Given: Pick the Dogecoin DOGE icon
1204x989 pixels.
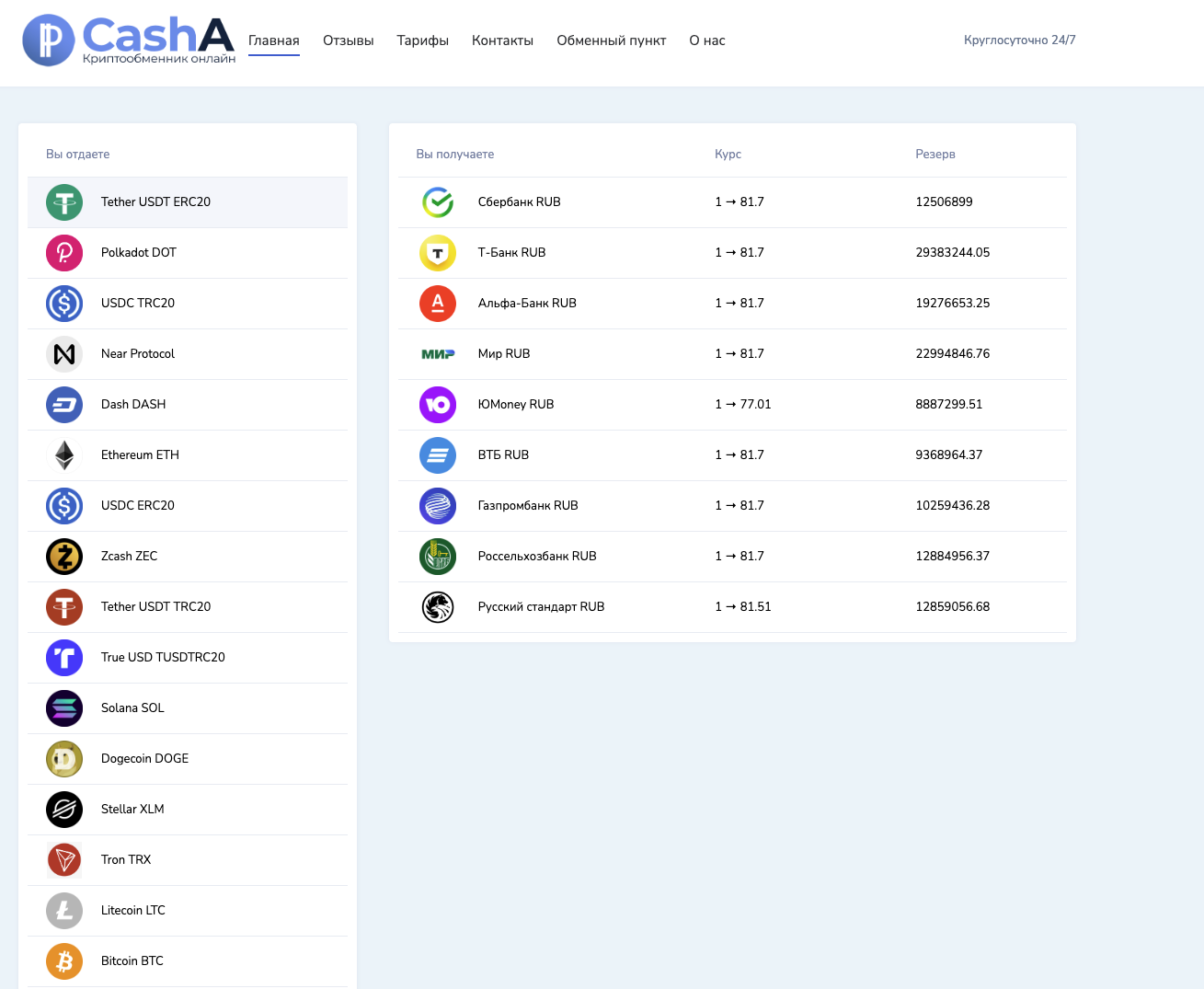Looking at the screenshot, I should (64, 759).
